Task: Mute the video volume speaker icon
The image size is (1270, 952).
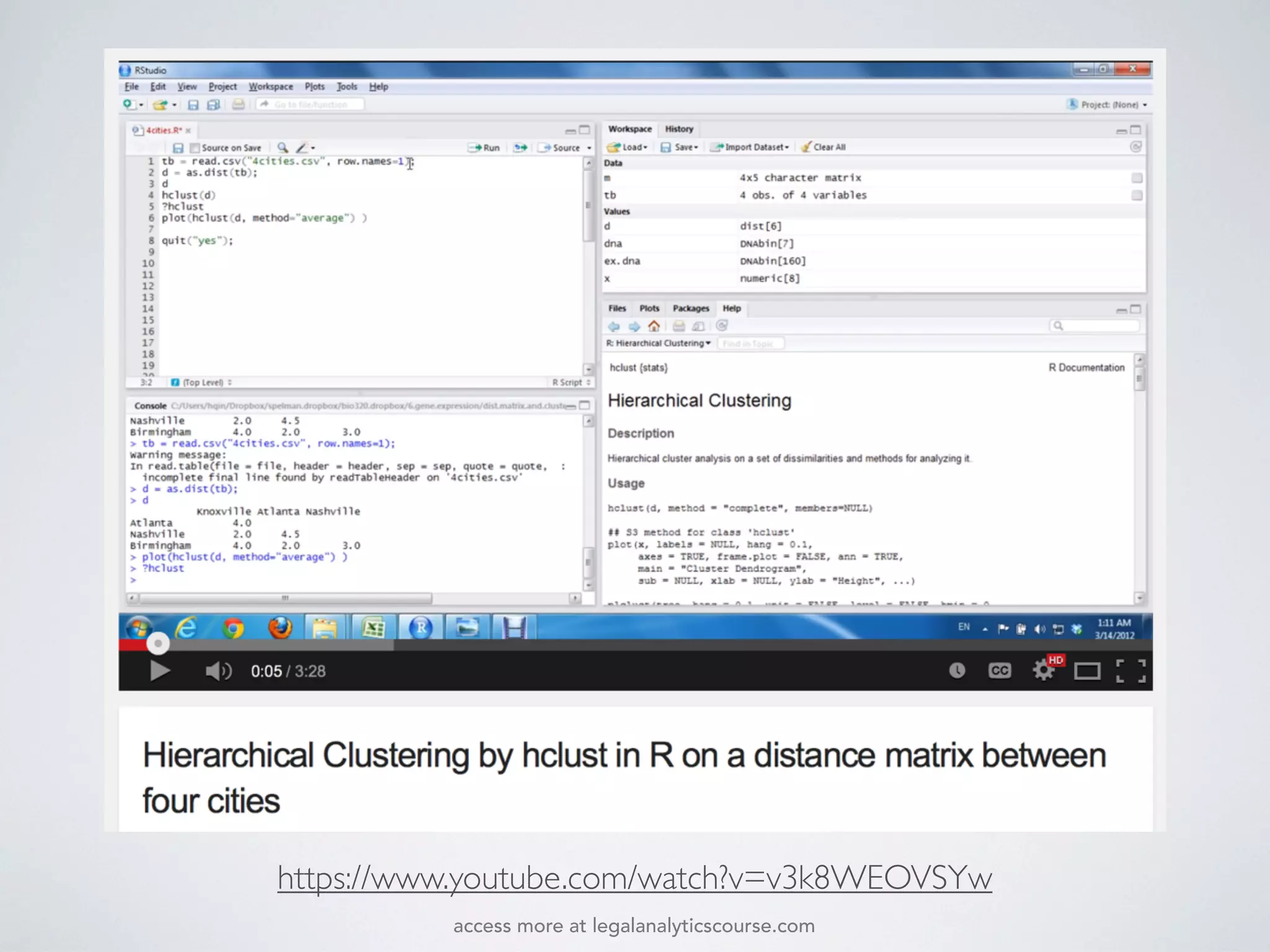Action: [x=218, y=671]
